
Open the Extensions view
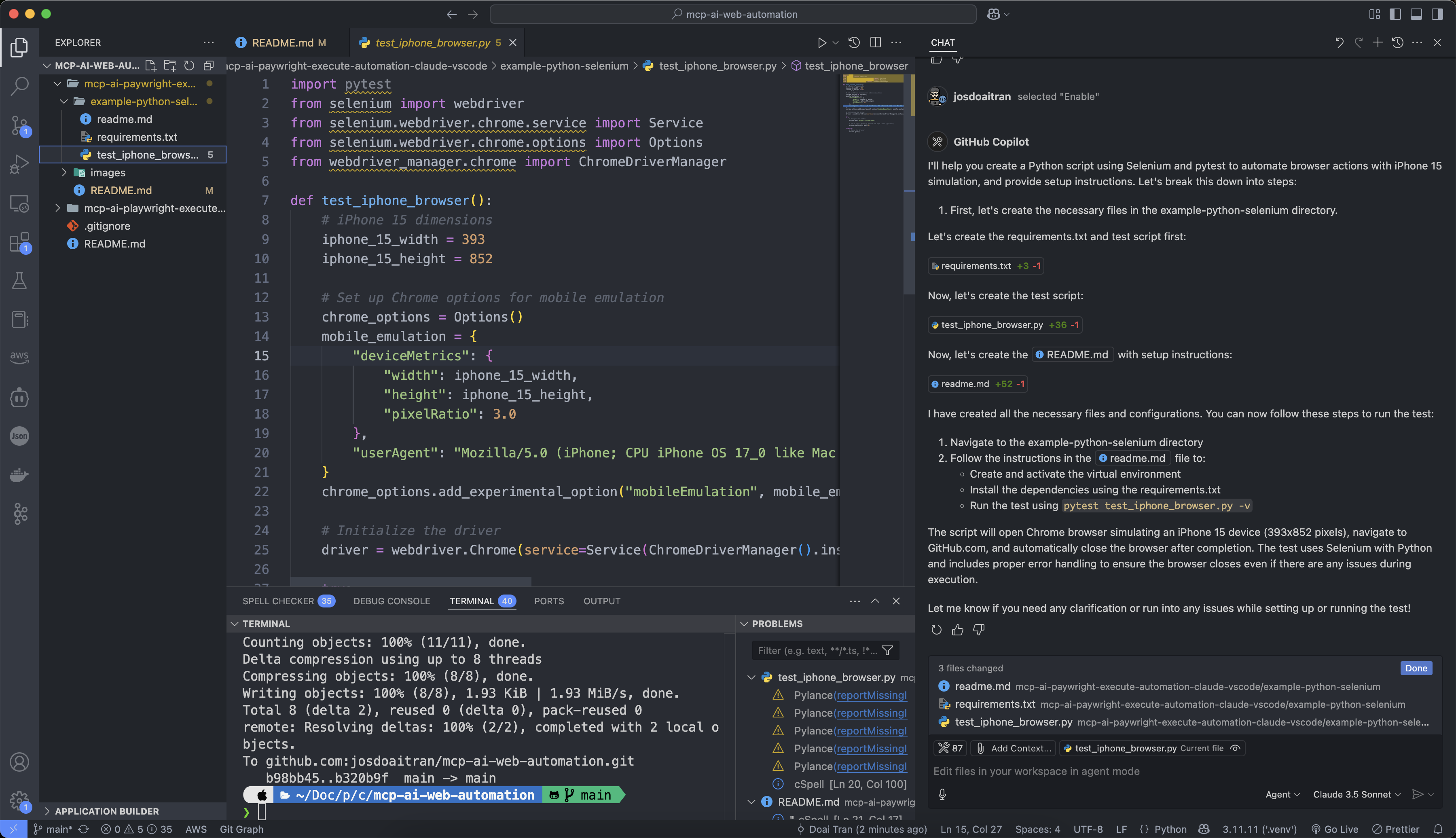19,242
